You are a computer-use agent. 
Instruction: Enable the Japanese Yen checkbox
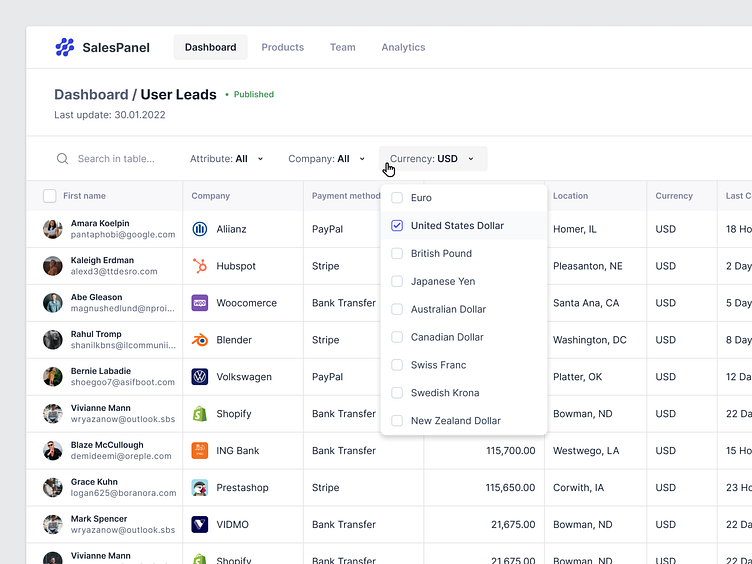point(397,282)
